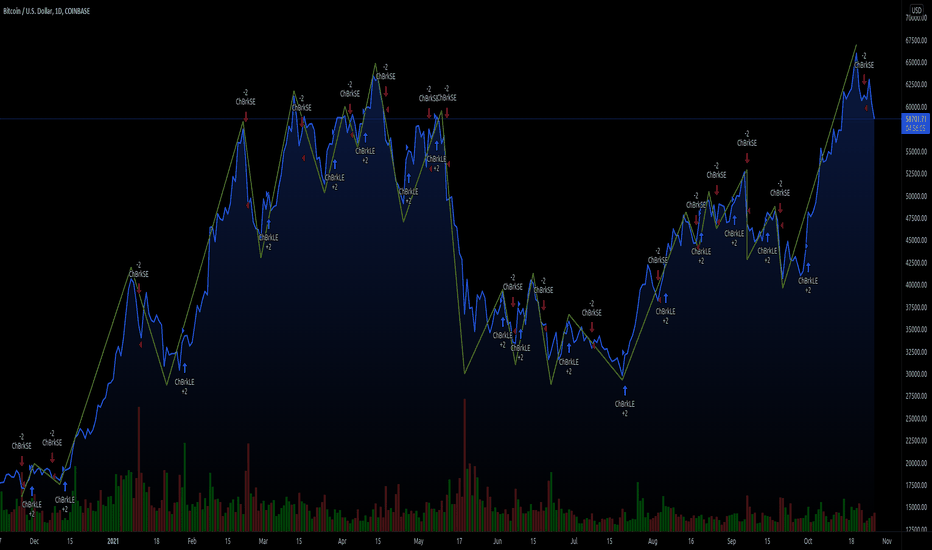
Task: Click the ChBrkSE label at January 2021 peak
Action: coord(139,274)
